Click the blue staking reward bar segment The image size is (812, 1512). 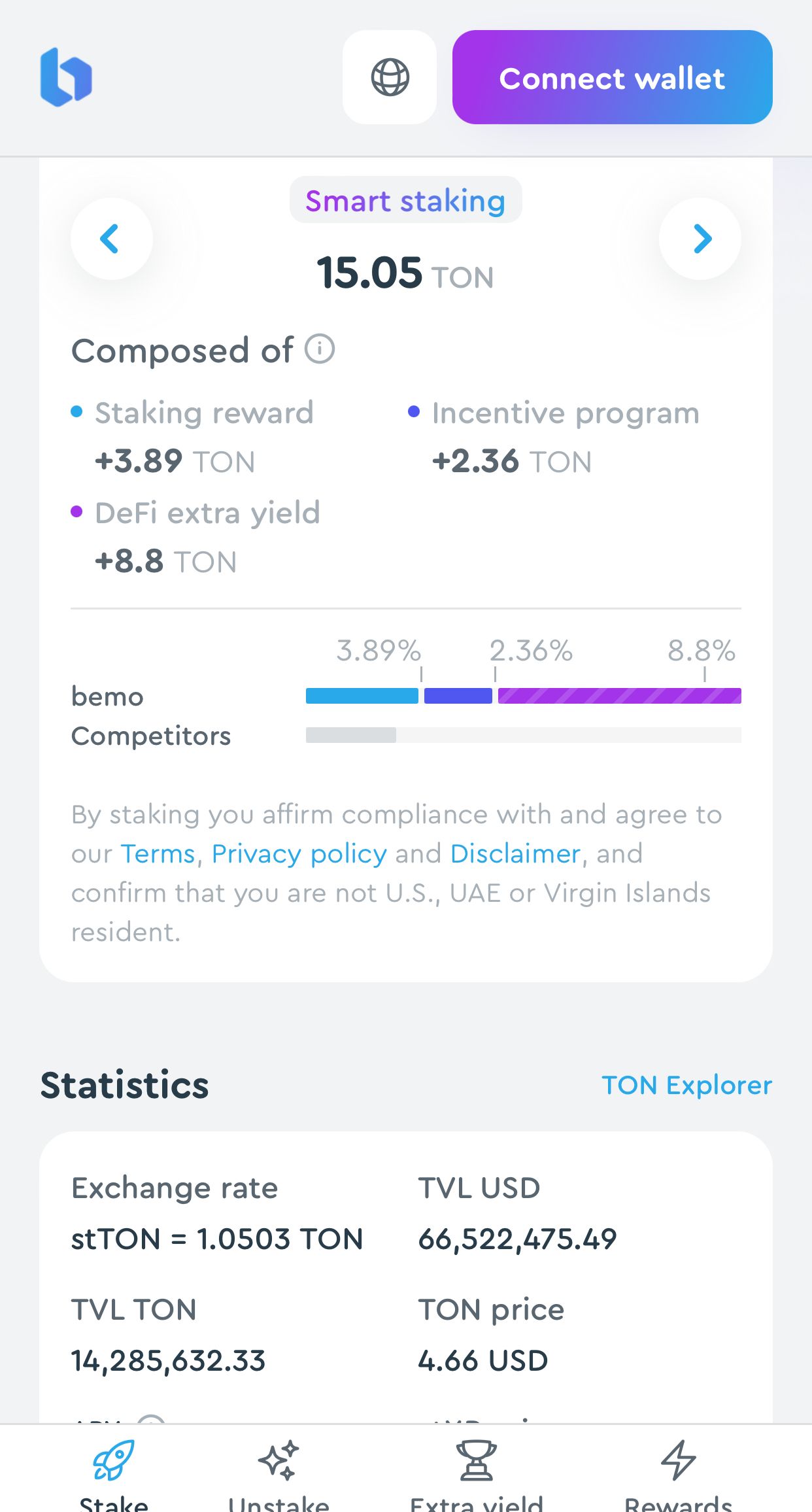click(362, 696)
